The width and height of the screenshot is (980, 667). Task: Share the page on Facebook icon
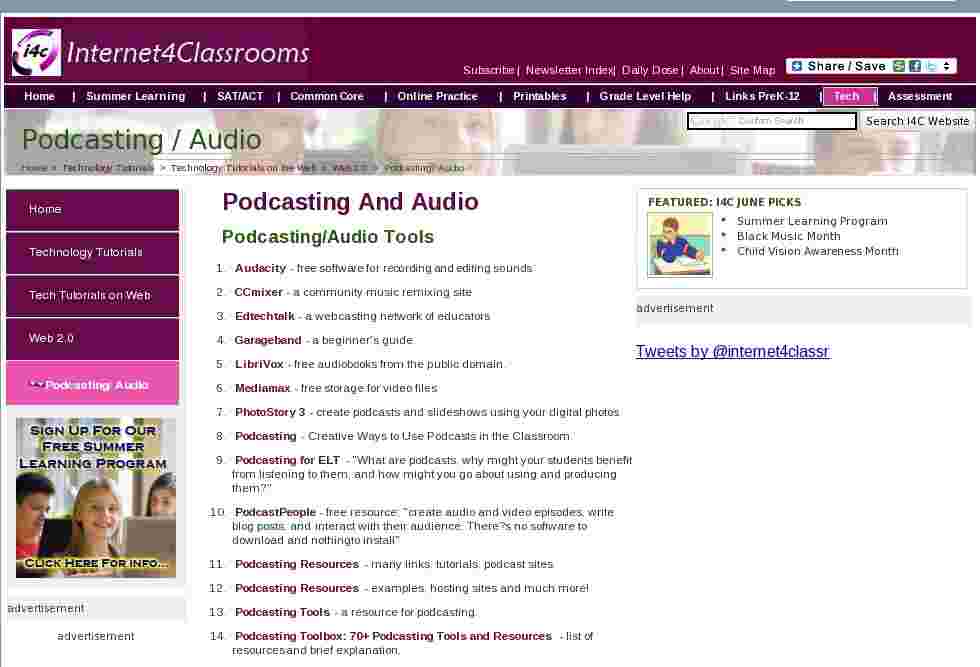tap(915, 66)
